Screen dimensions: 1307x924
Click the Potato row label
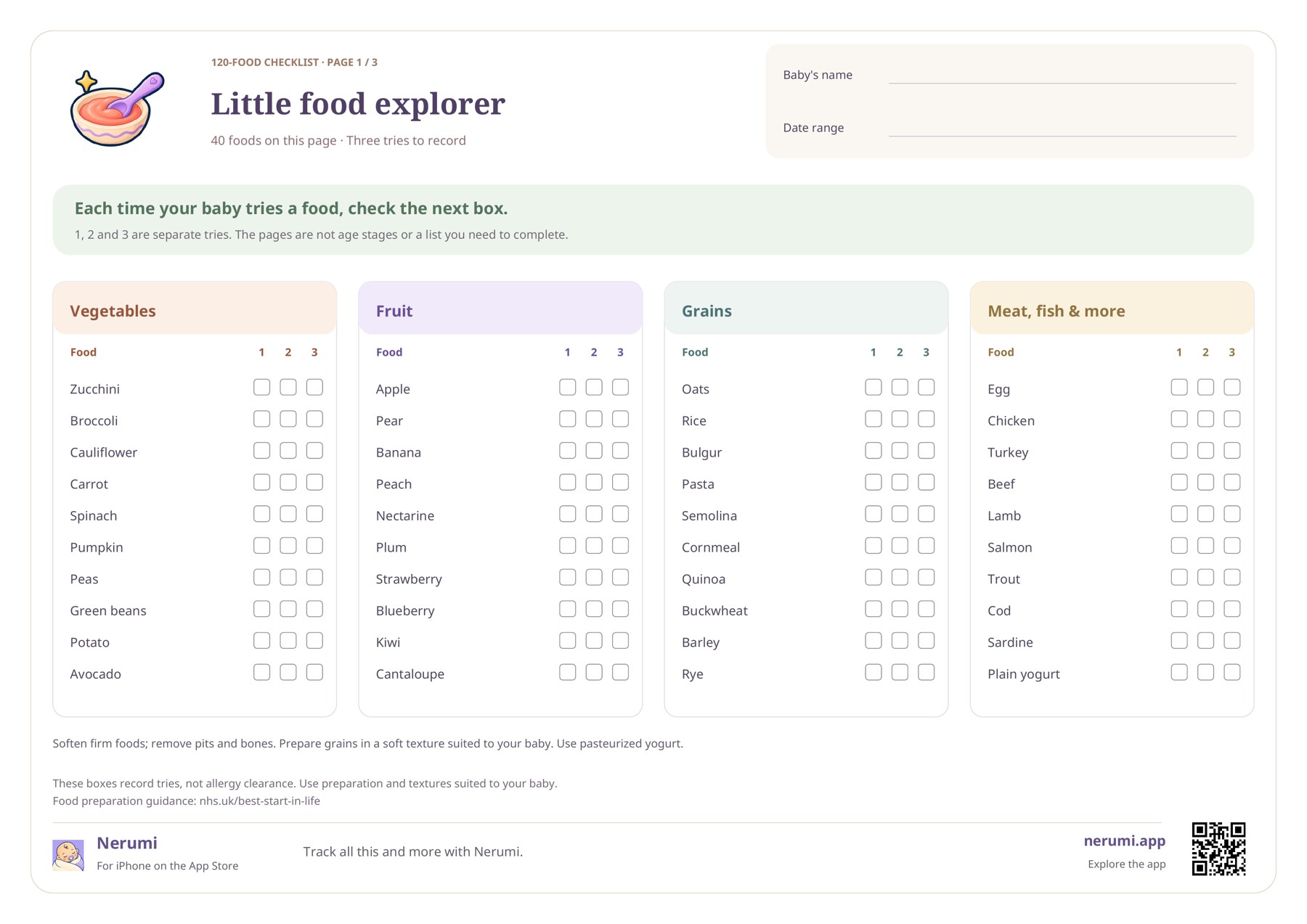coord(90,642)
